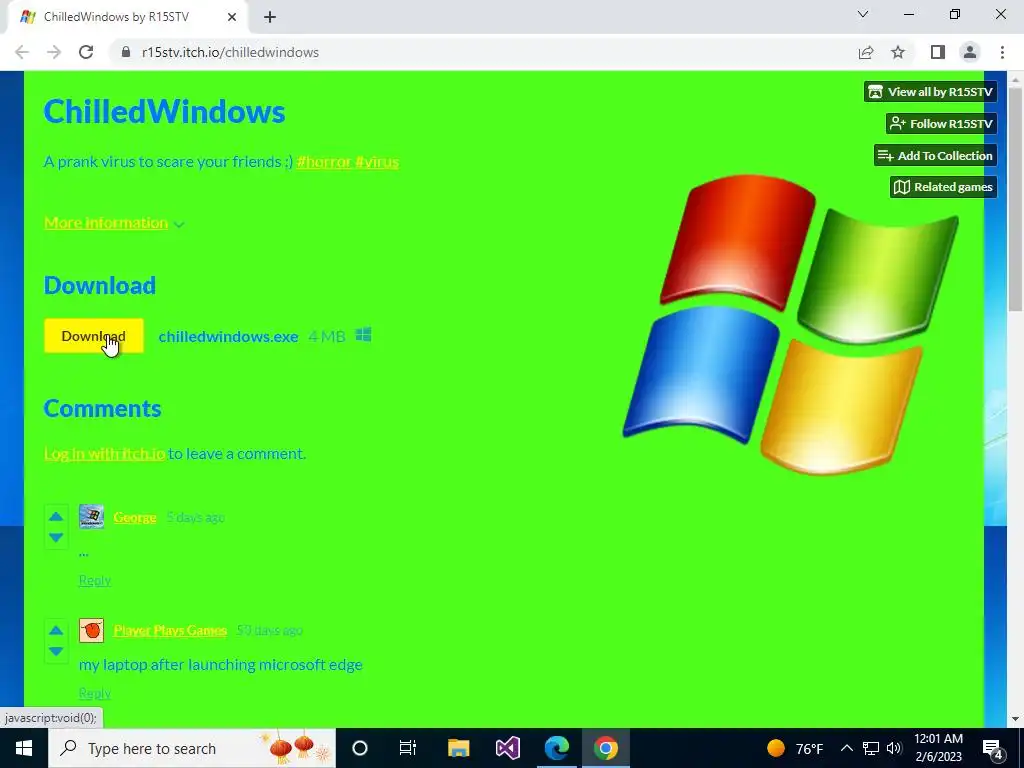Expand the More information section

tap(114, 223)
